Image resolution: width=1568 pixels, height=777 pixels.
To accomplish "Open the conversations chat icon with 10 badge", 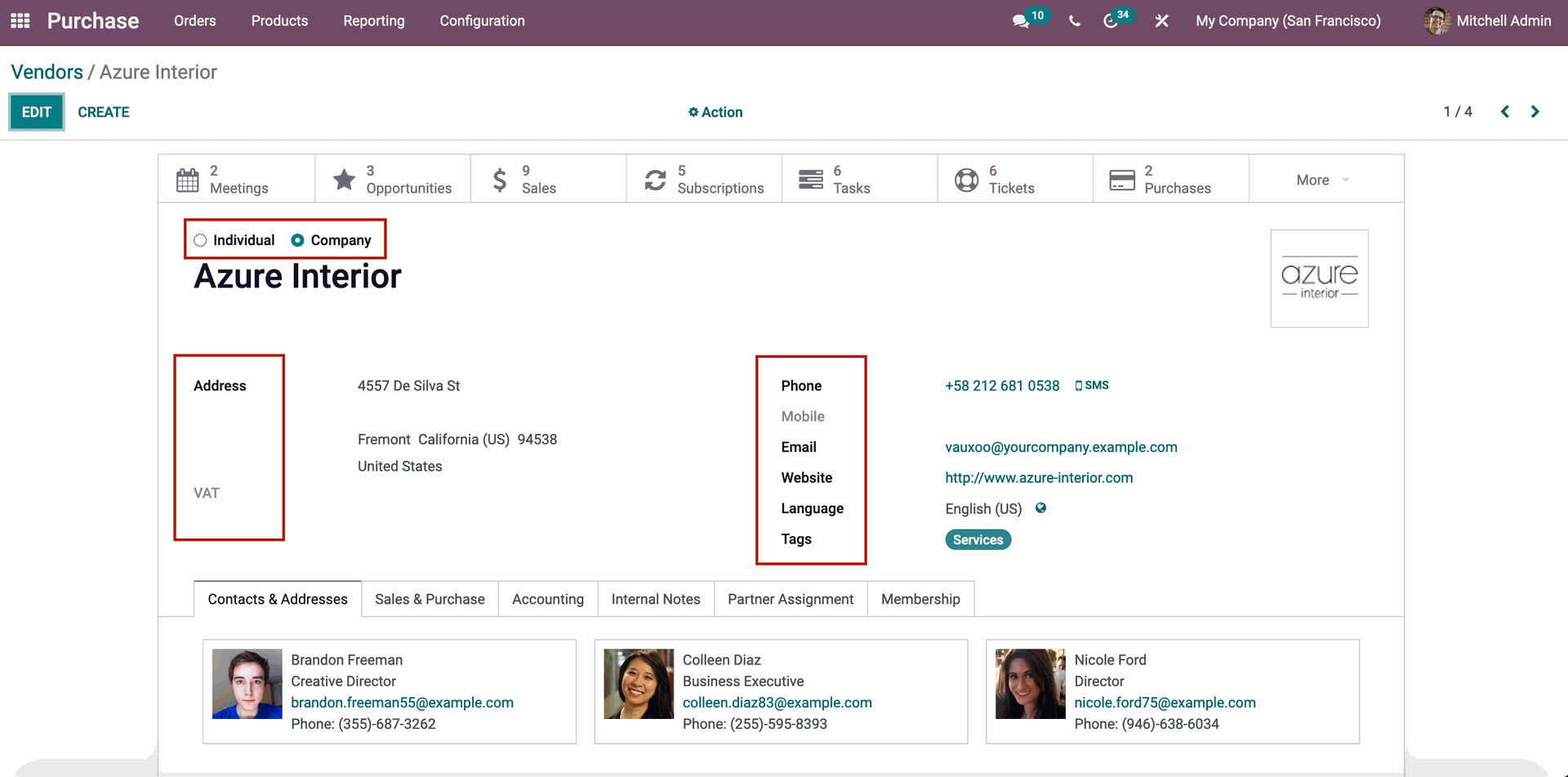I will 1021,21.
